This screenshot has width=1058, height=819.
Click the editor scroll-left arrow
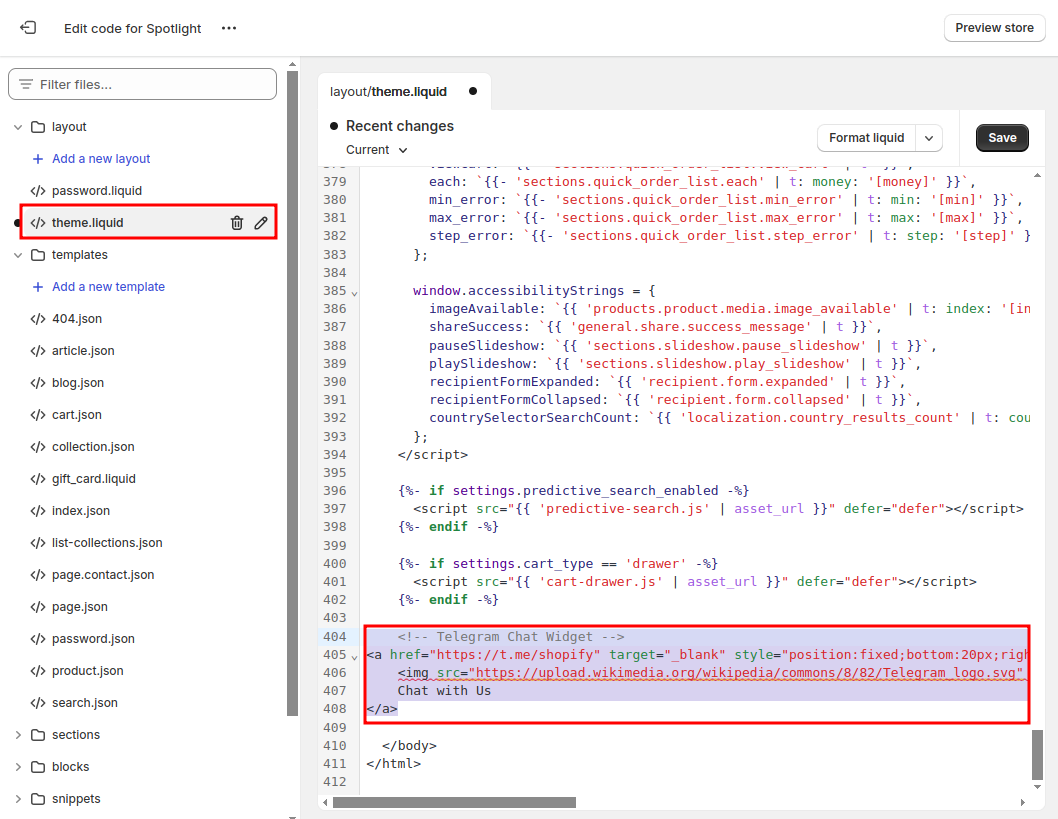pyautogui.click(x=325, y=802)
